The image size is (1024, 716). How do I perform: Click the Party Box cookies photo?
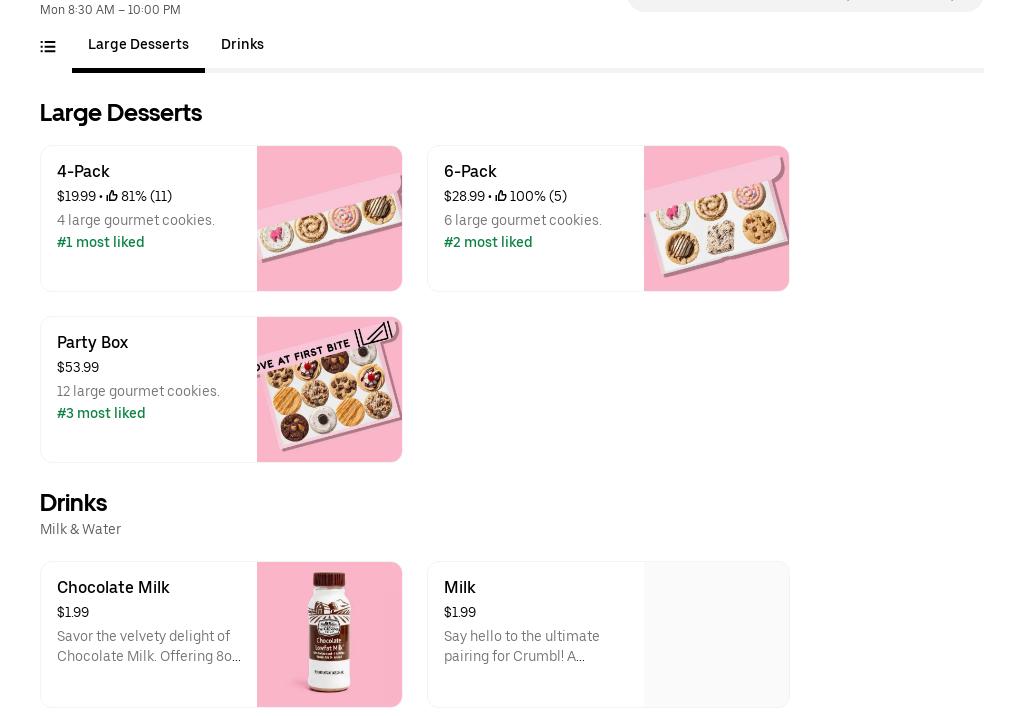point(329,390)
